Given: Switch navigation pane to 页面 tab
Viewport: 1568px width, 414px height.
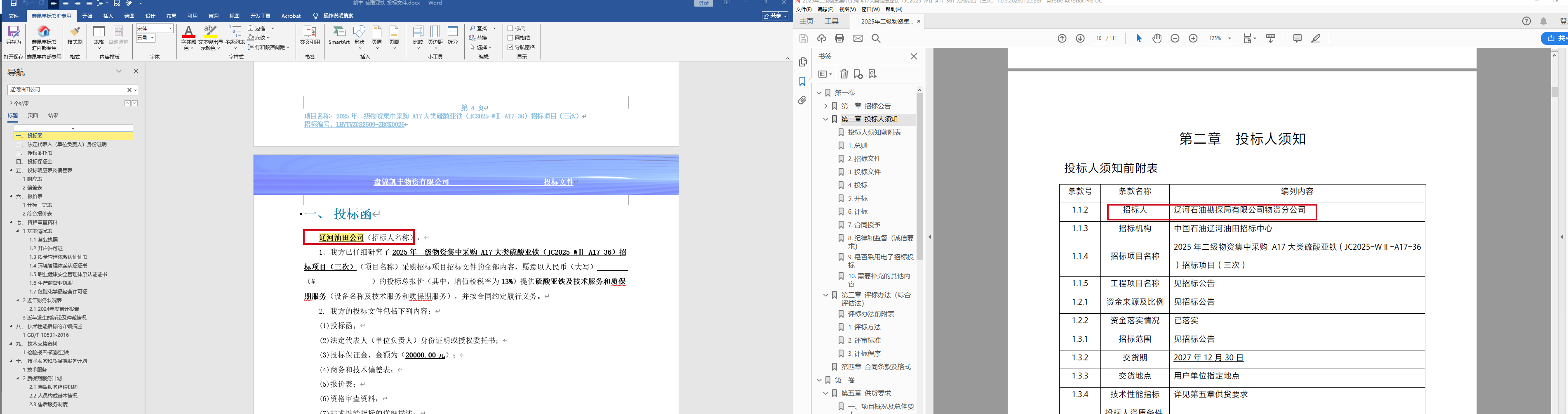Looking at the screenshot, I should tap(33, 115).
